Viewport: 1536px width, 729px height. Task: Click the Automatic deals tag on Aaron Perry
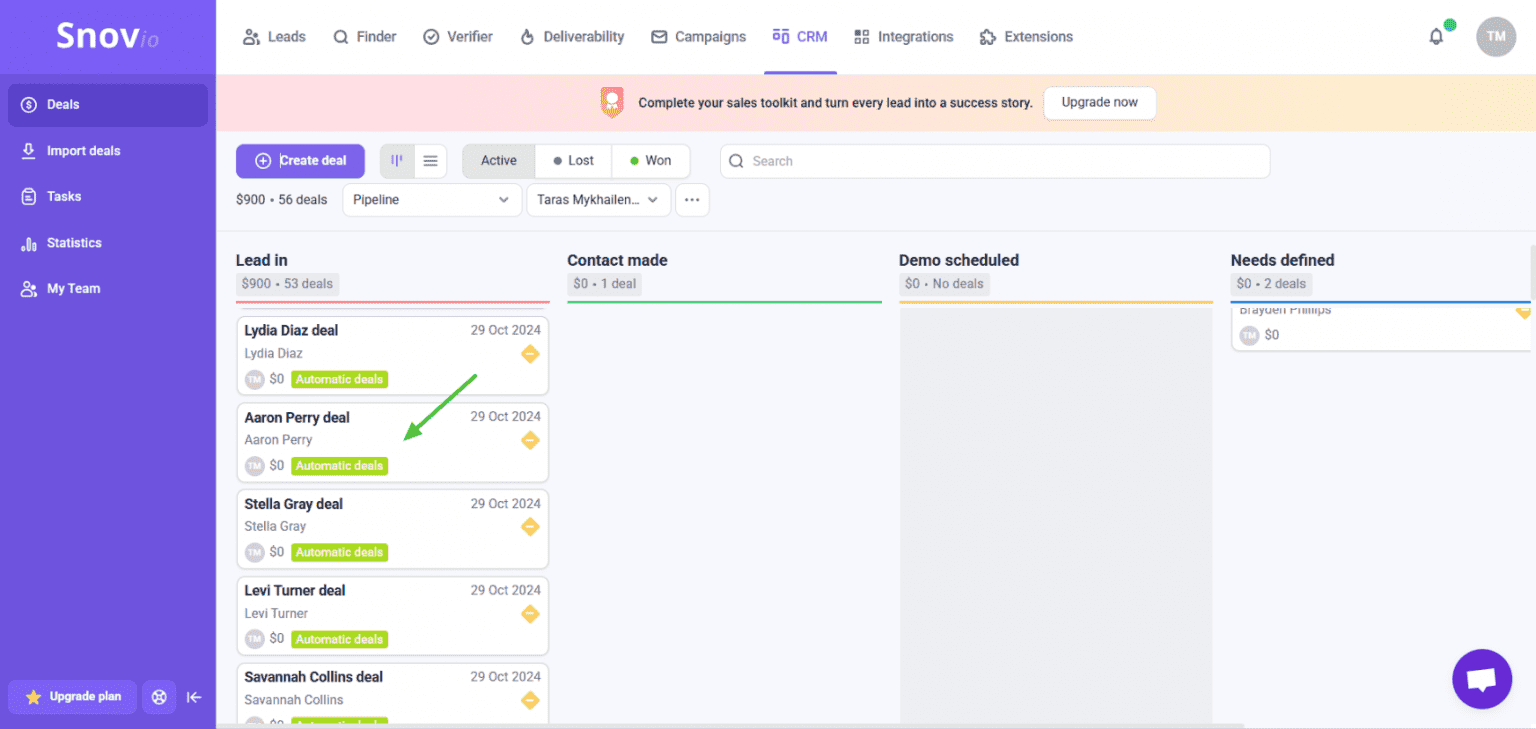pos(339,466)
